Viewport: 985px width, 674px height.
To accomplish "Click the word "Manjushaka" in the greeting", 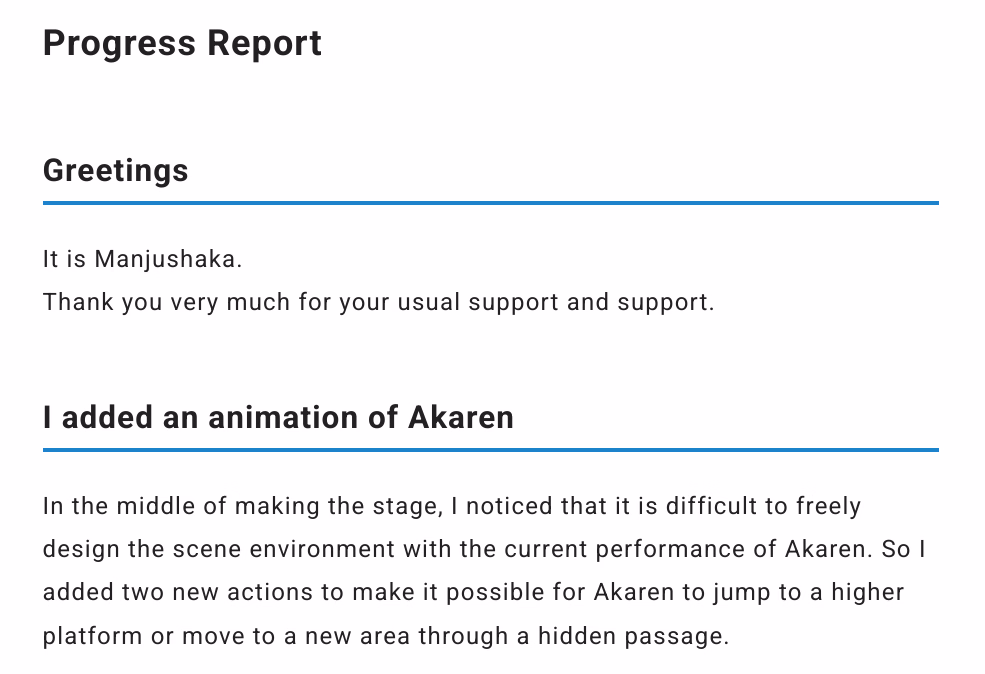I will point(165,259).
